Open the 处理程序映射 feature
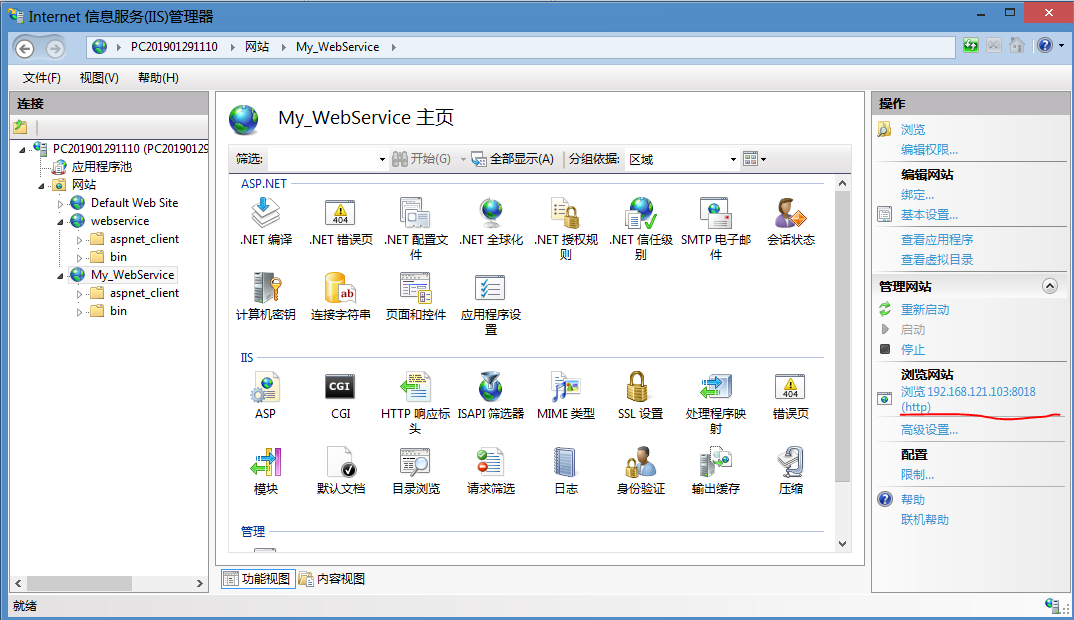The height and width of the screenshot is (620, 1074). pos(716,402)
